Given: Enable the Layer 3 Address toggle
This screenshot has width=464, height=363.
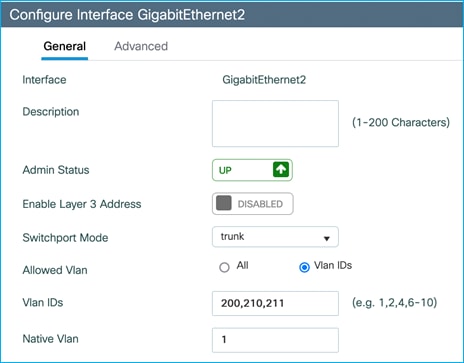Looking at the screenshot, I should pos(253,204).
